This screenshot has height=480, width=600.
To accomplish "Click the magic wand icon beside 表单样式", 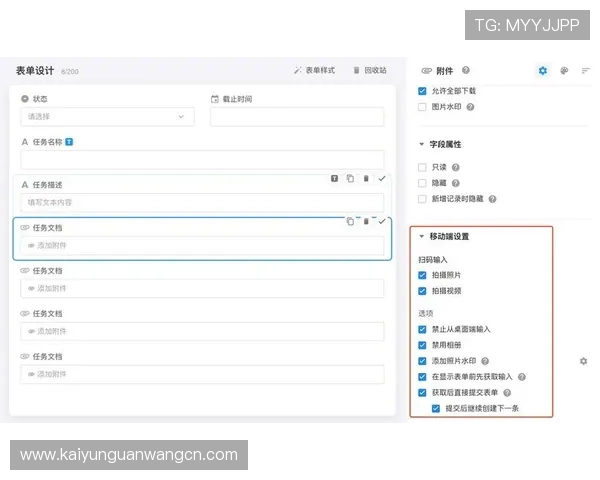I will 298,70.
